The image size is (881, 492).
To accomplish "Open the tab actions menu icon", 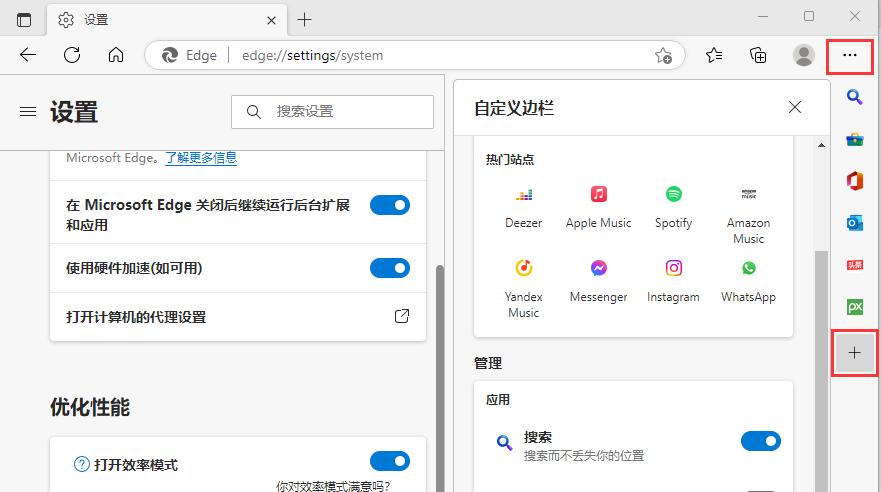I will pos(24,20).
